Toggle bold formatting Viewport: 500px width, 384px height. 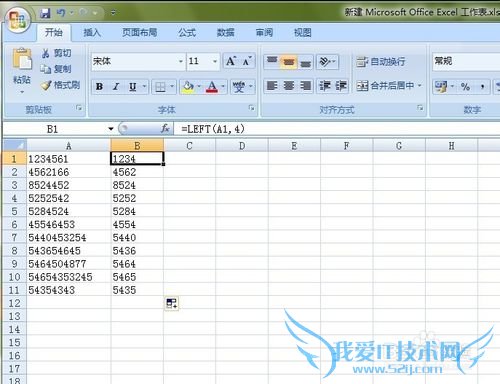point(99,87)
